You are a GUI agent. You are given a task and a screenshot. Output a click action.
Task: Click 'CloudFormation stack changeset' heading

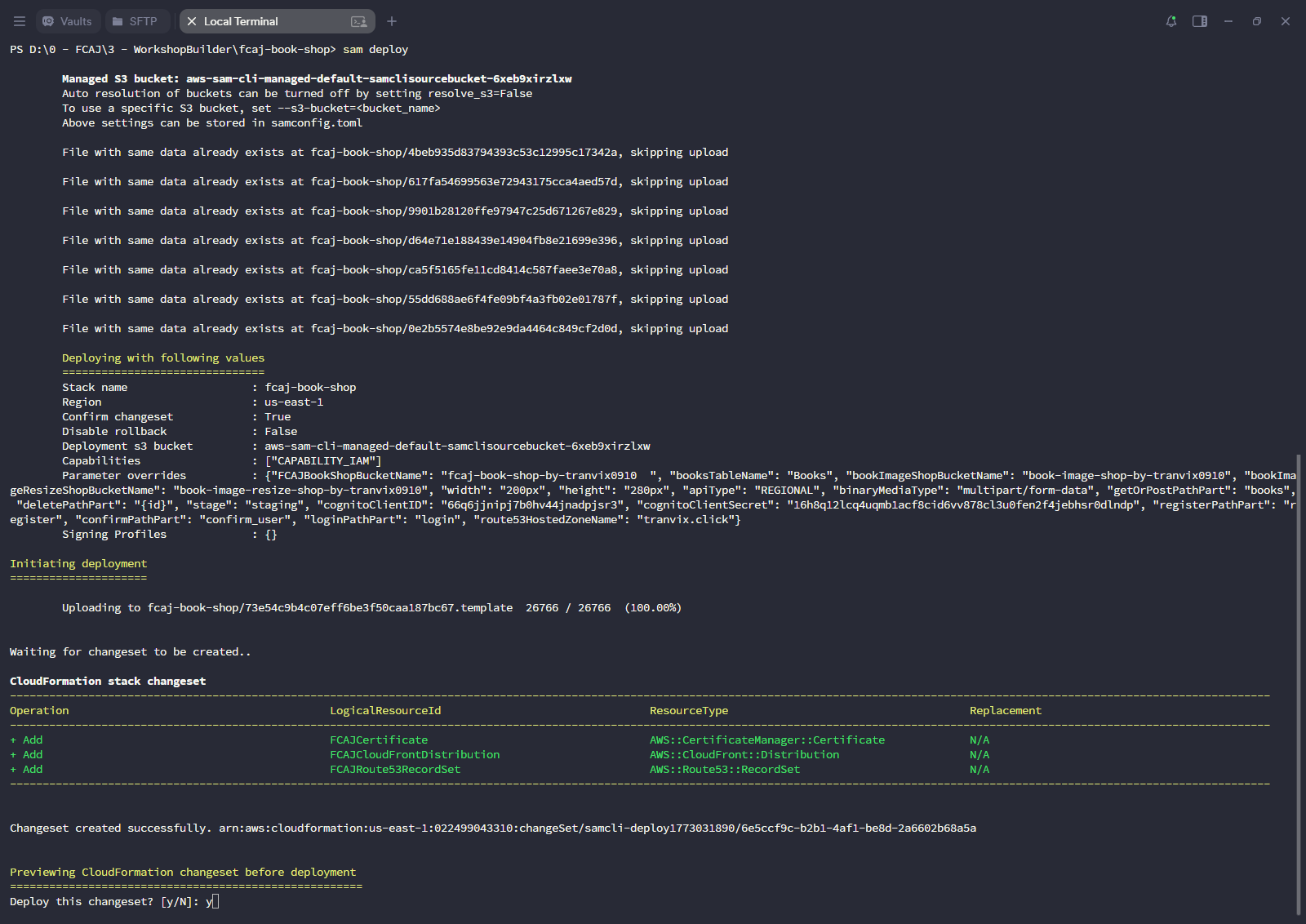coord(108,681)
